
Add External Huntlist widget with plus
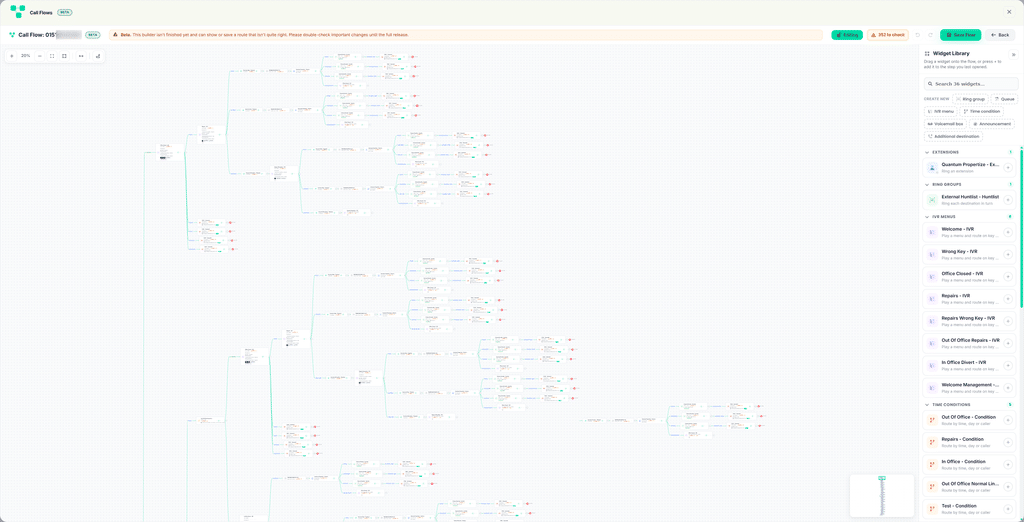pos(1008,200)
